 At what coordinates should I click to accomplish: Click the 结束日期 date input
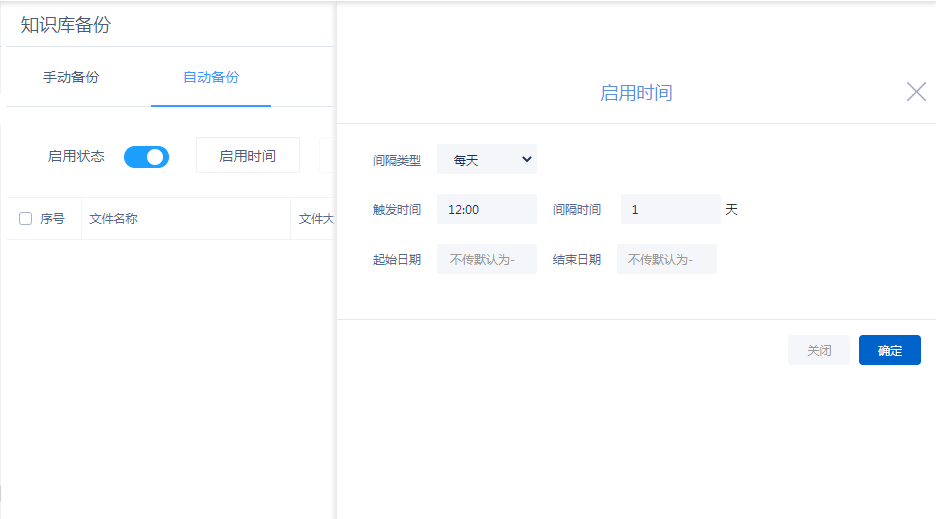[x=666, y=260]
